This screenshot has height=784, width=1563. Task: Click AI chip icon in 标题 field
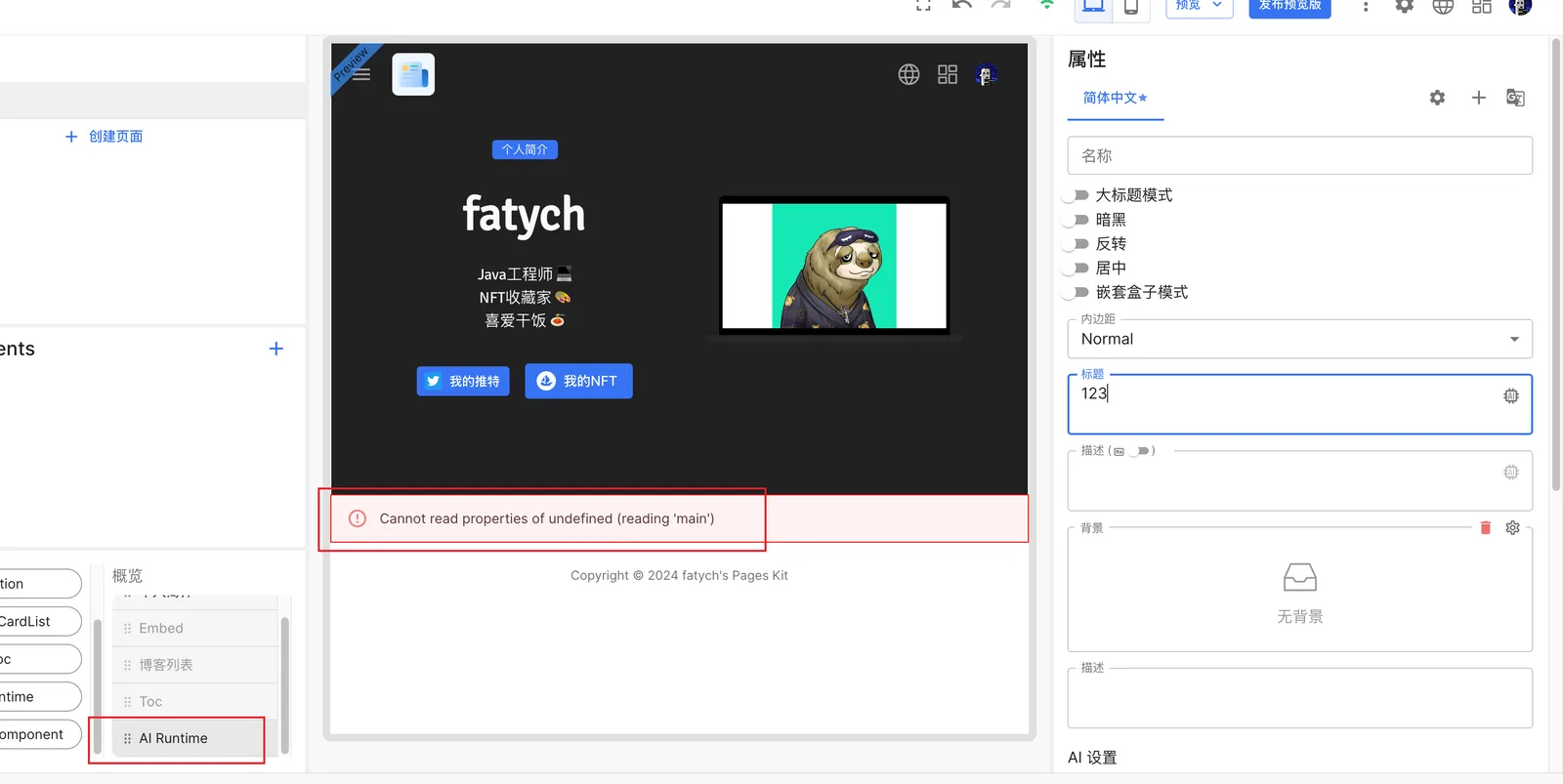[1511, 395]
